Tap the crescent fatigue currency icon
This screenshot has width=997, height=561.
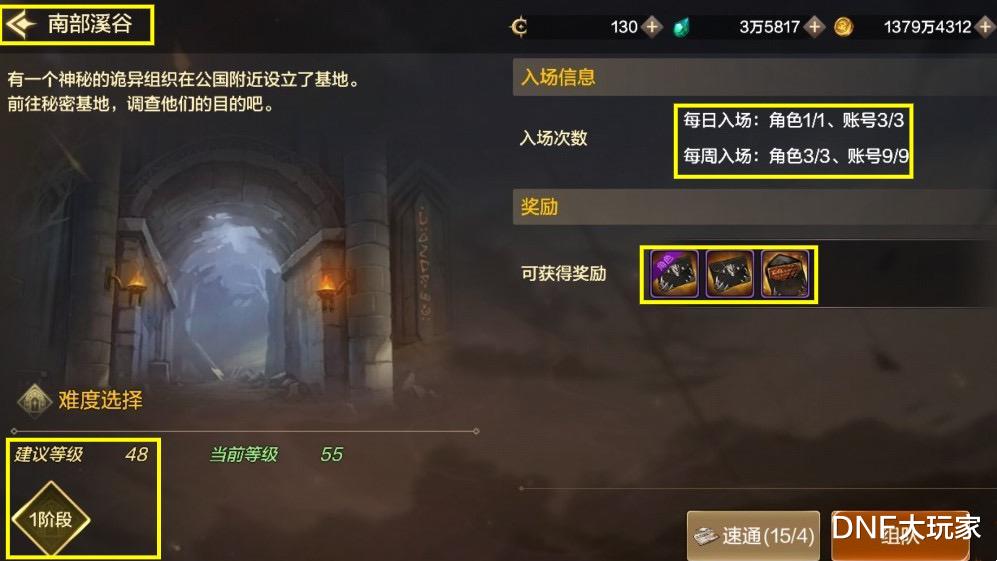click(519, 27)
